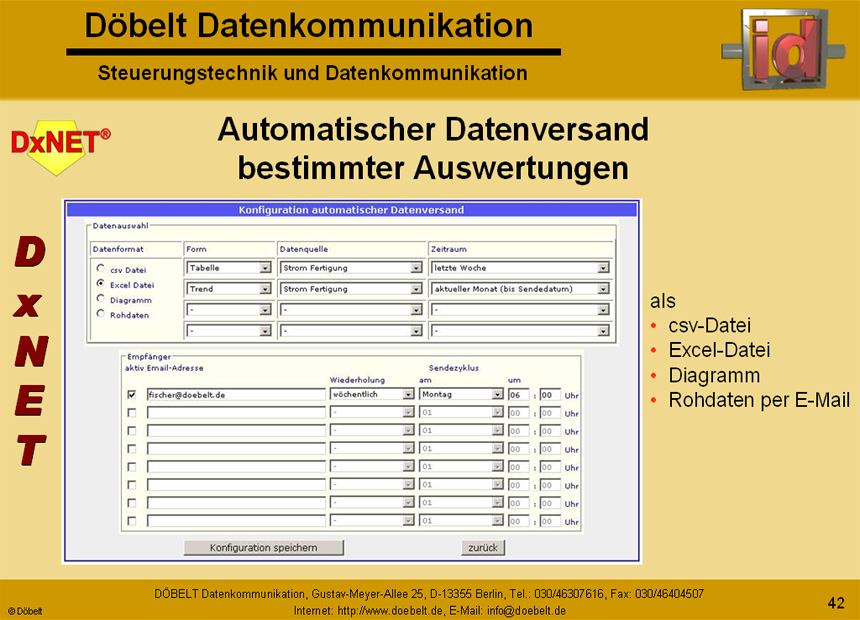Open Datenquelle dropdown beside Trend
The height and width of the screenshot is (620, 860).
(351, 289)
